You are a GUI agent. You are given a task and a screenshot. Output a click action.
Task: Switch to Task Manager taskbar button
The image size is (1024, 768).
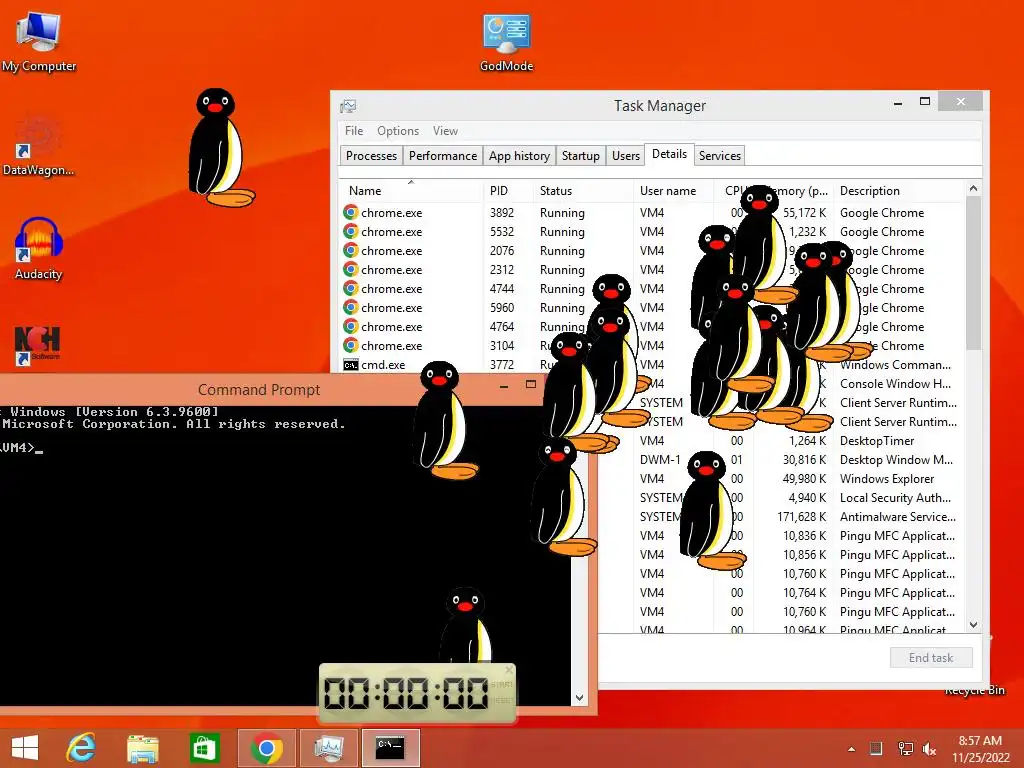point(328,748)
